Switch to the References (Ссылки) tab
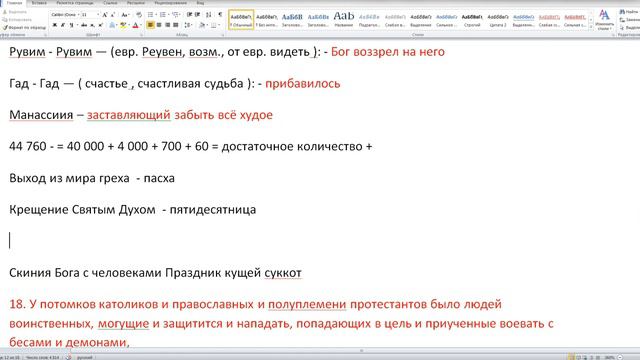Viewport: 640px width, 360px height. (110, 3)
